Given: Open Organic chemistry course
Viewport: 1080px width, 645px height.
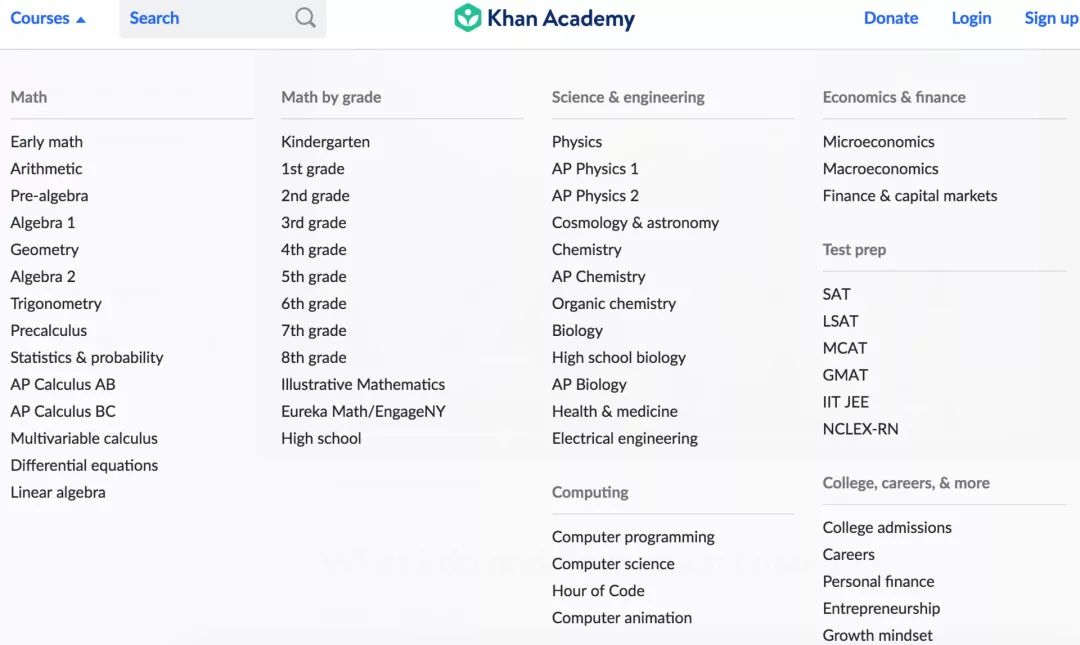Looking at the screenshot, I should [x=614, y=304].
